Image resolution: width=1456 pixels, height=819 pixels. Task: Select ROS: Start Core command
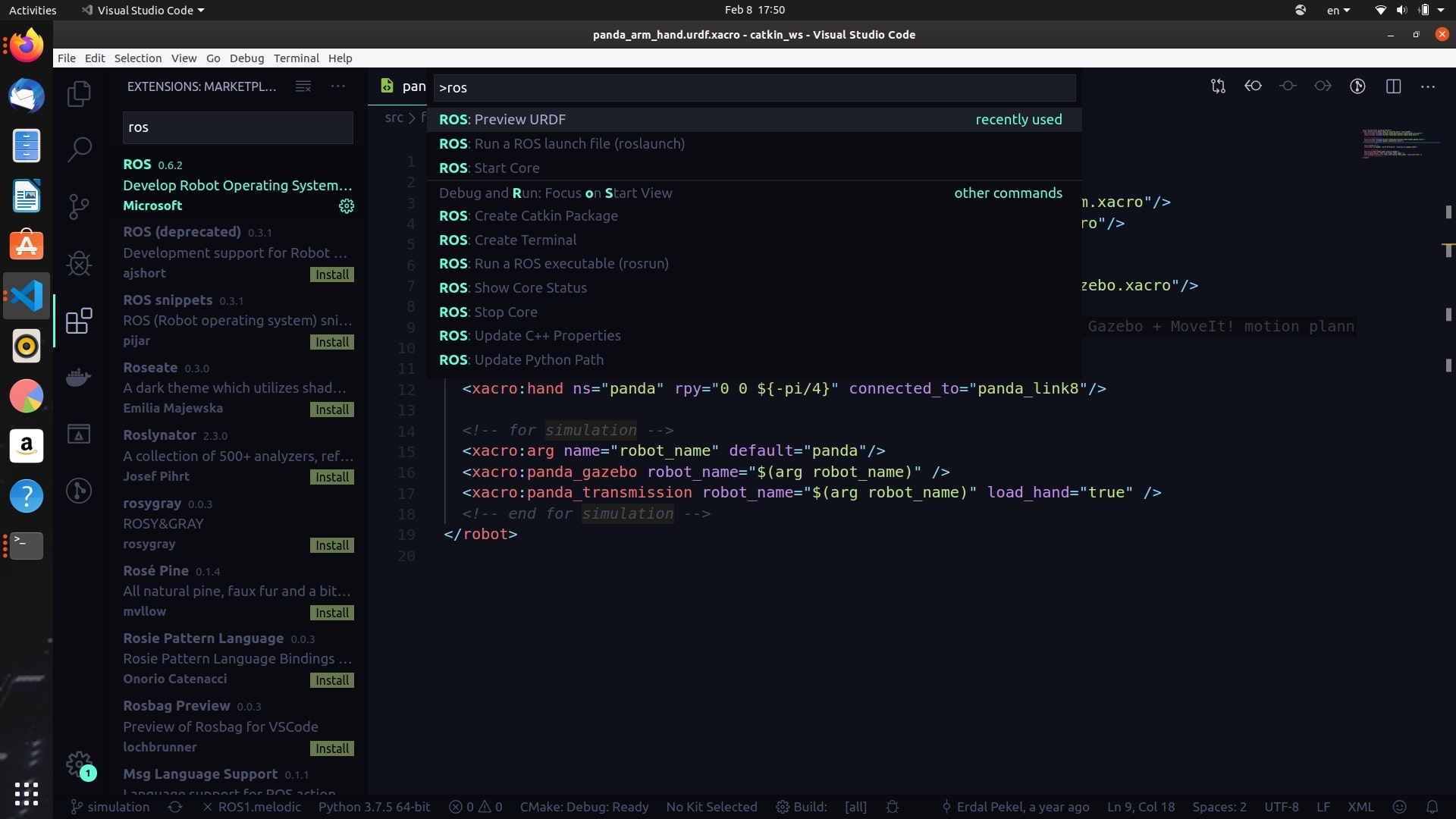(x=755, y=168)
